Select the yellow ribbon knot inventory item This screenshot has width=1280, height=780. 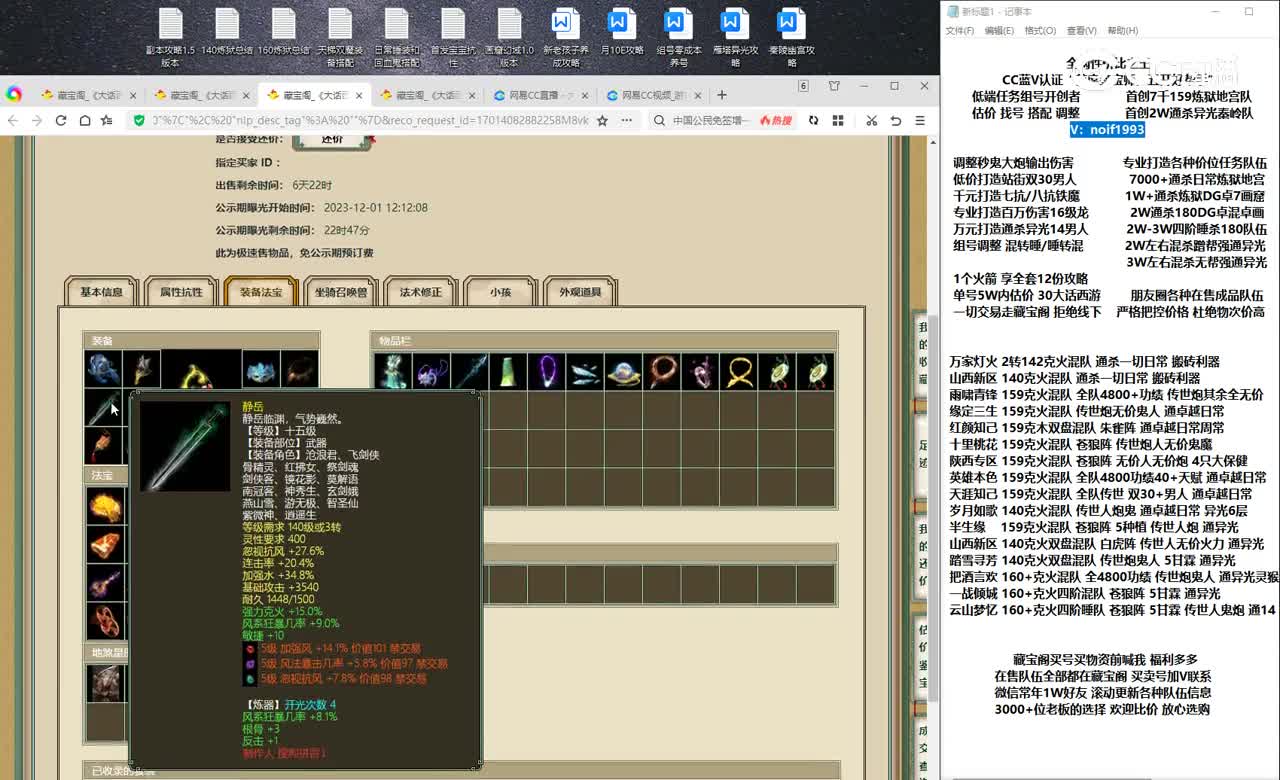[x=739, y=371]
